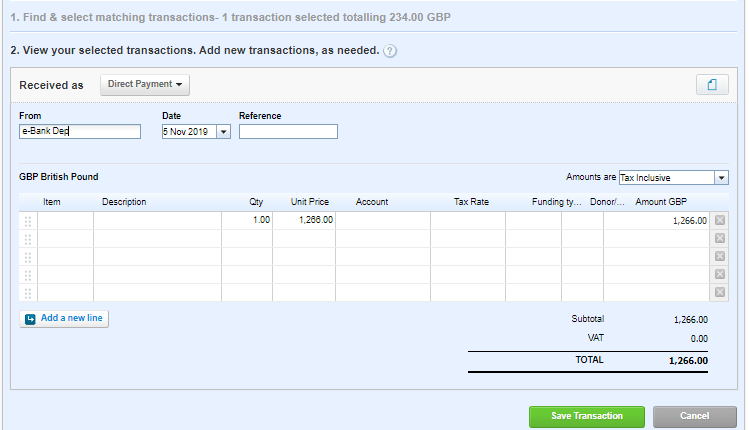Click the Account cell in first row
The image size is (749, 430).
pos(382,221)
